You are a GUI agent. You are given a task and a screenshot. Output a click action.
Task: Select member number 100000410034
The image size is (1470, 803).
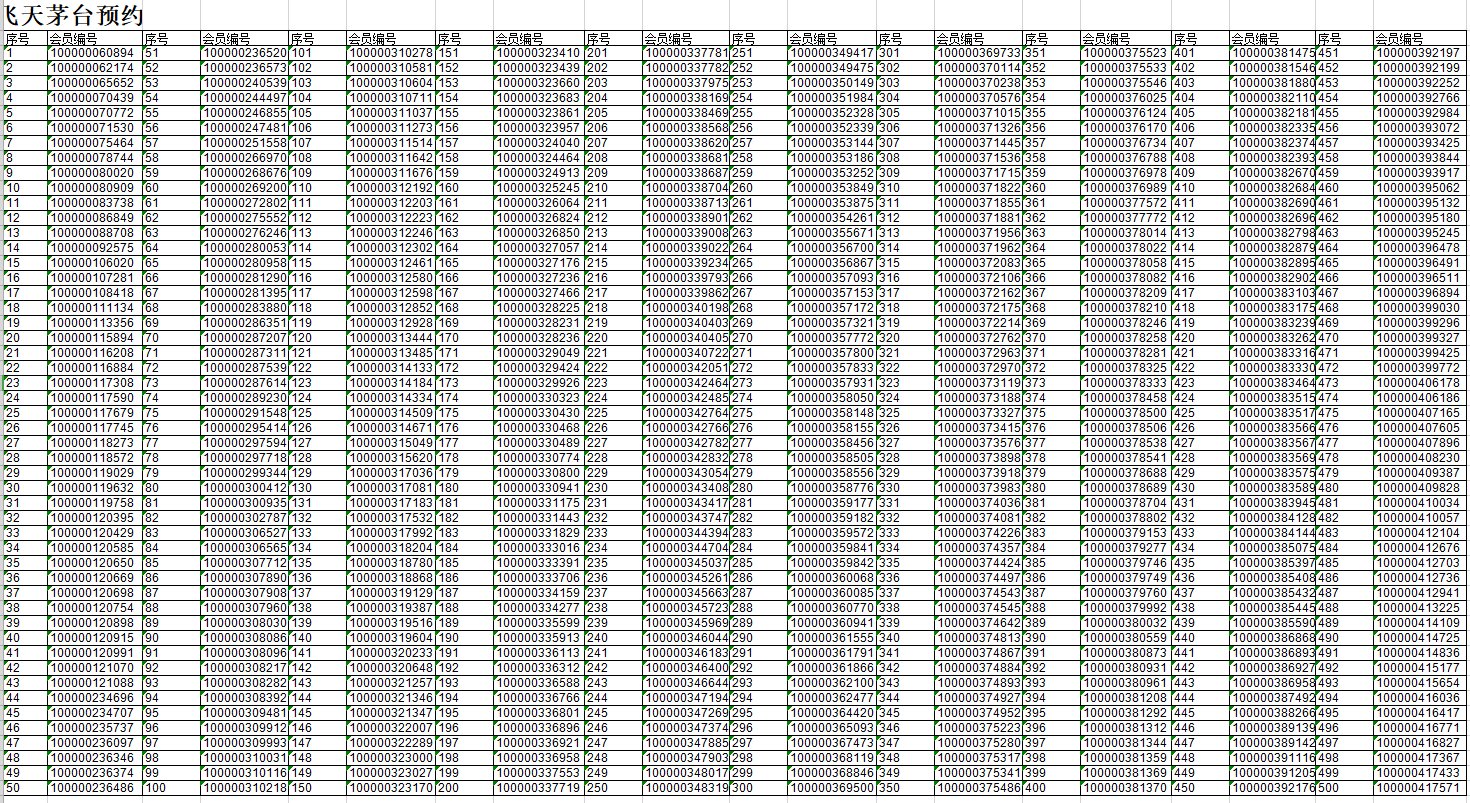1418,503
